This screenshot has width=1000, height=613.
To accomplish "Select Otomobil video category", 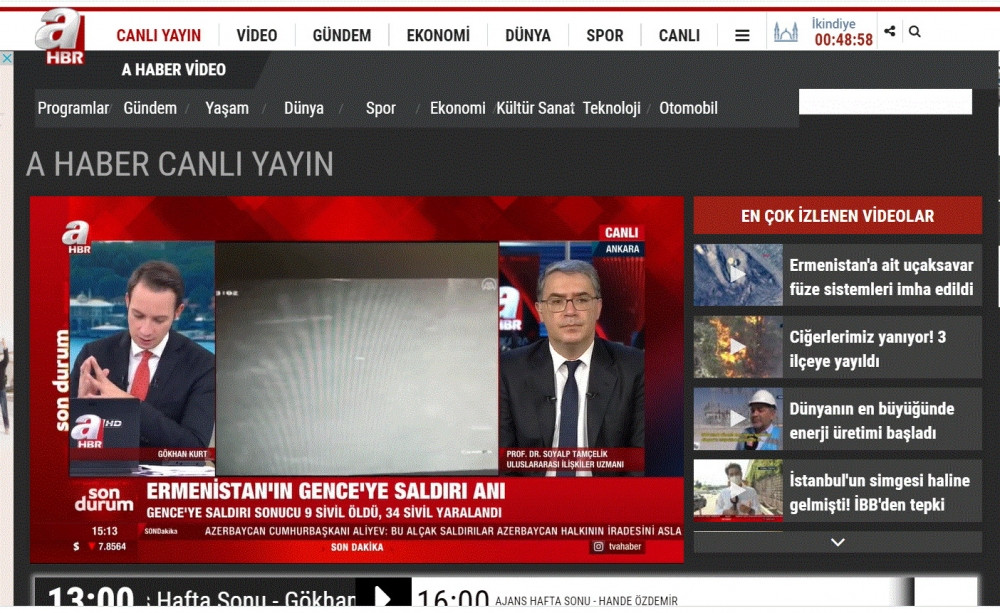I will 688,108.
